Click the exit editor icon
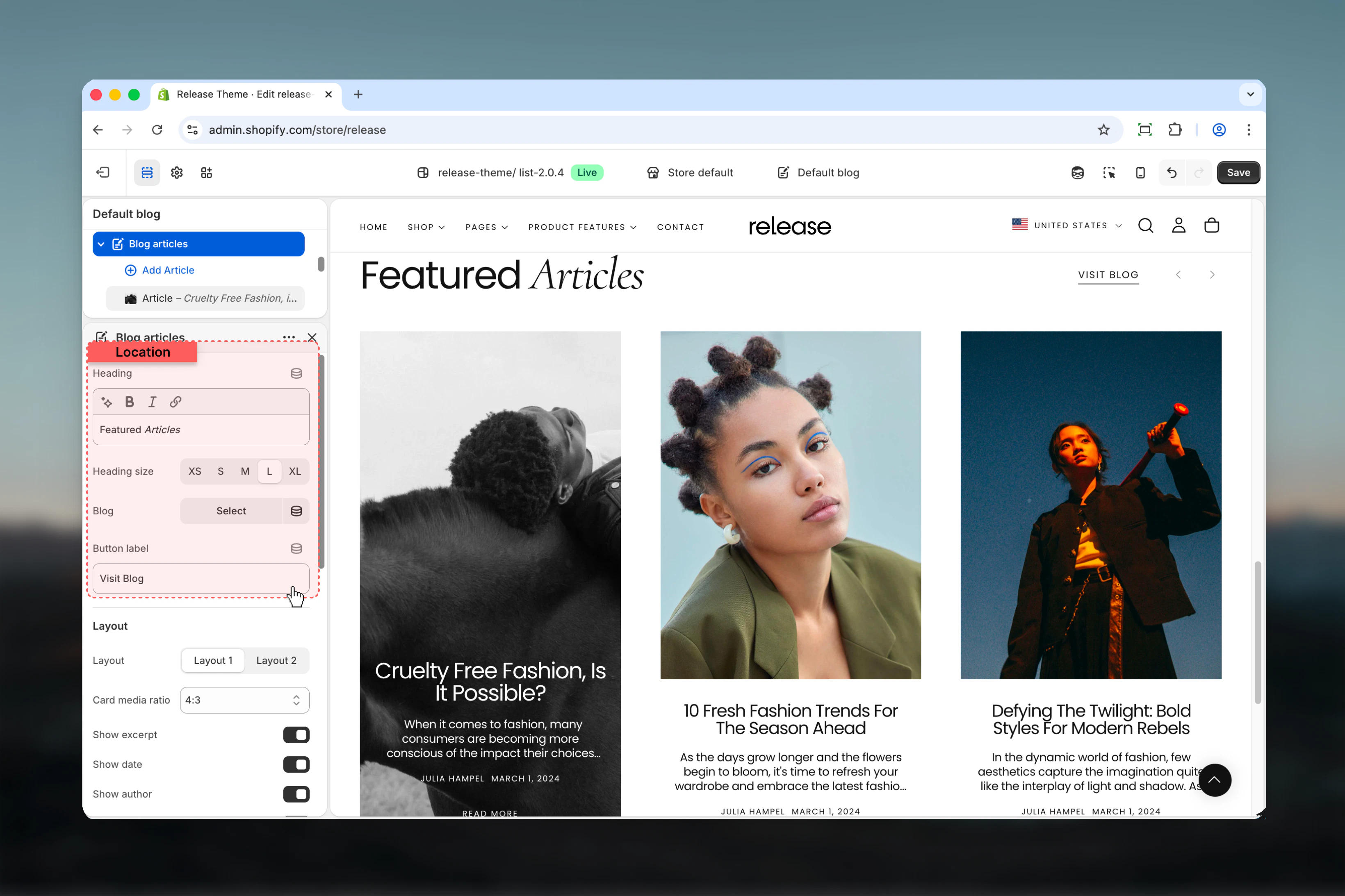Screen dimensions: 1345x896 tap(103, 173)
